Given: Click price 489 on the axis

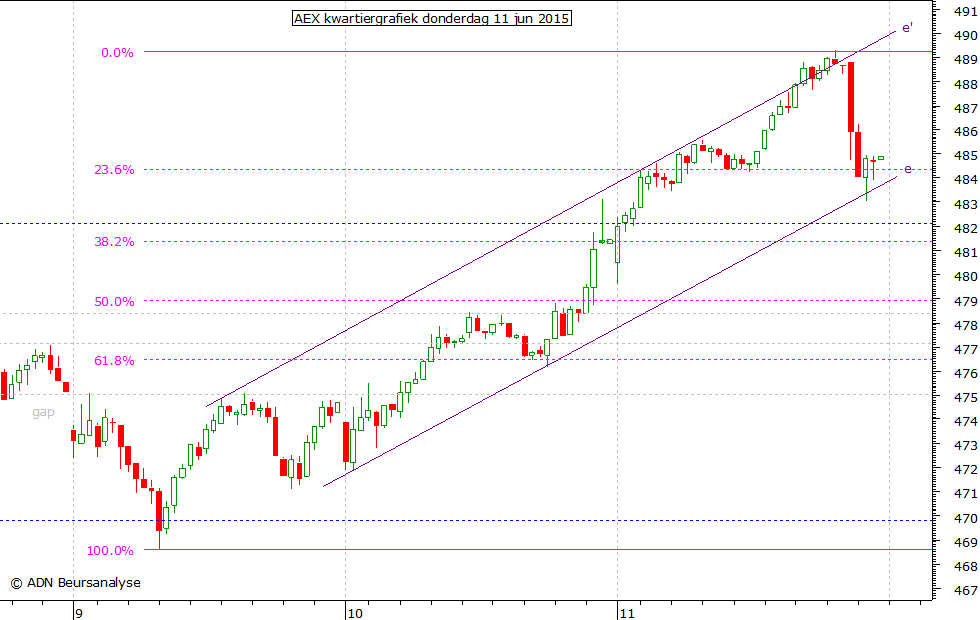Looking at the screenshot, I should click(x=966, y=59).
